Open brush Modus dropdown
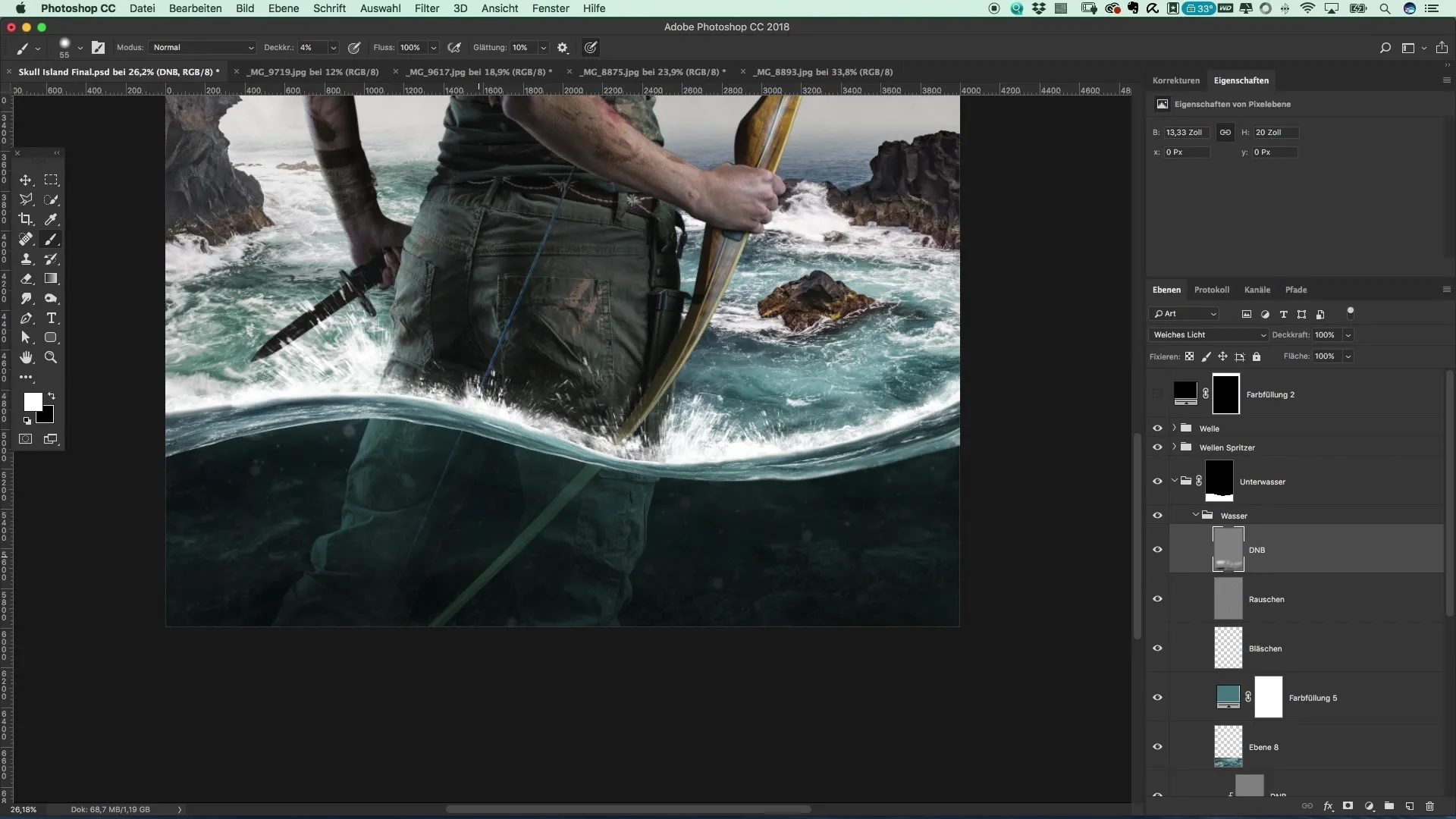 pyautogui.click(x=202, y=47)
